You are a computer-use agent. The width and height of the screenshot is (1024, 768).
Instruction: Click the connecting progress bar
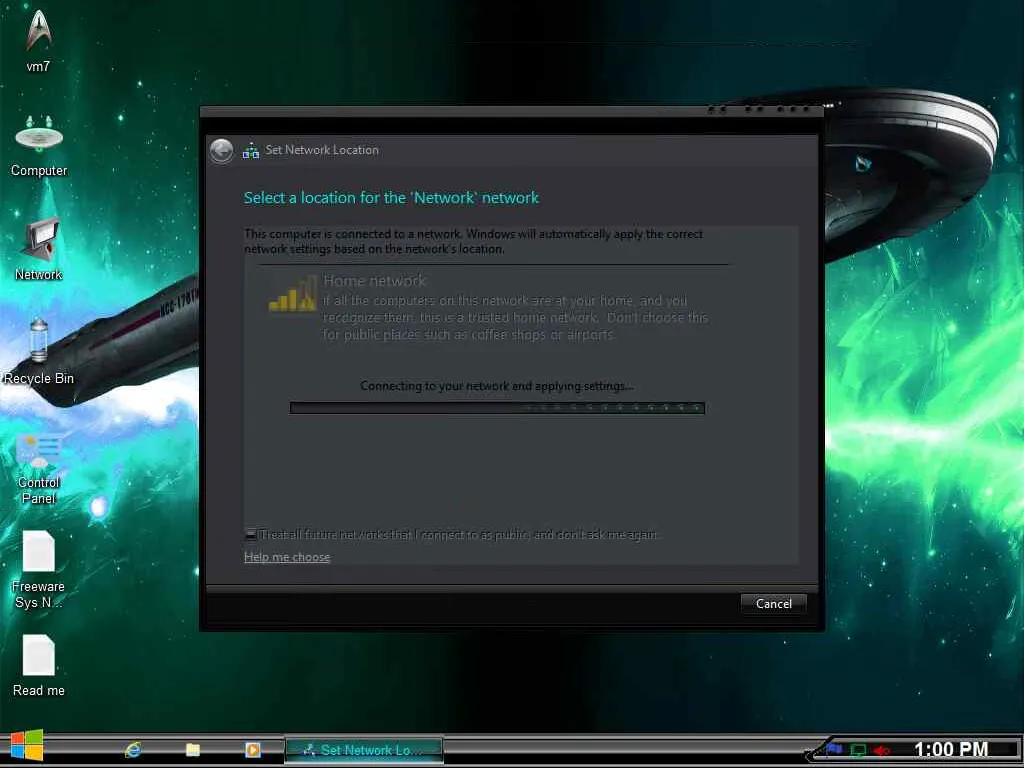497,408
